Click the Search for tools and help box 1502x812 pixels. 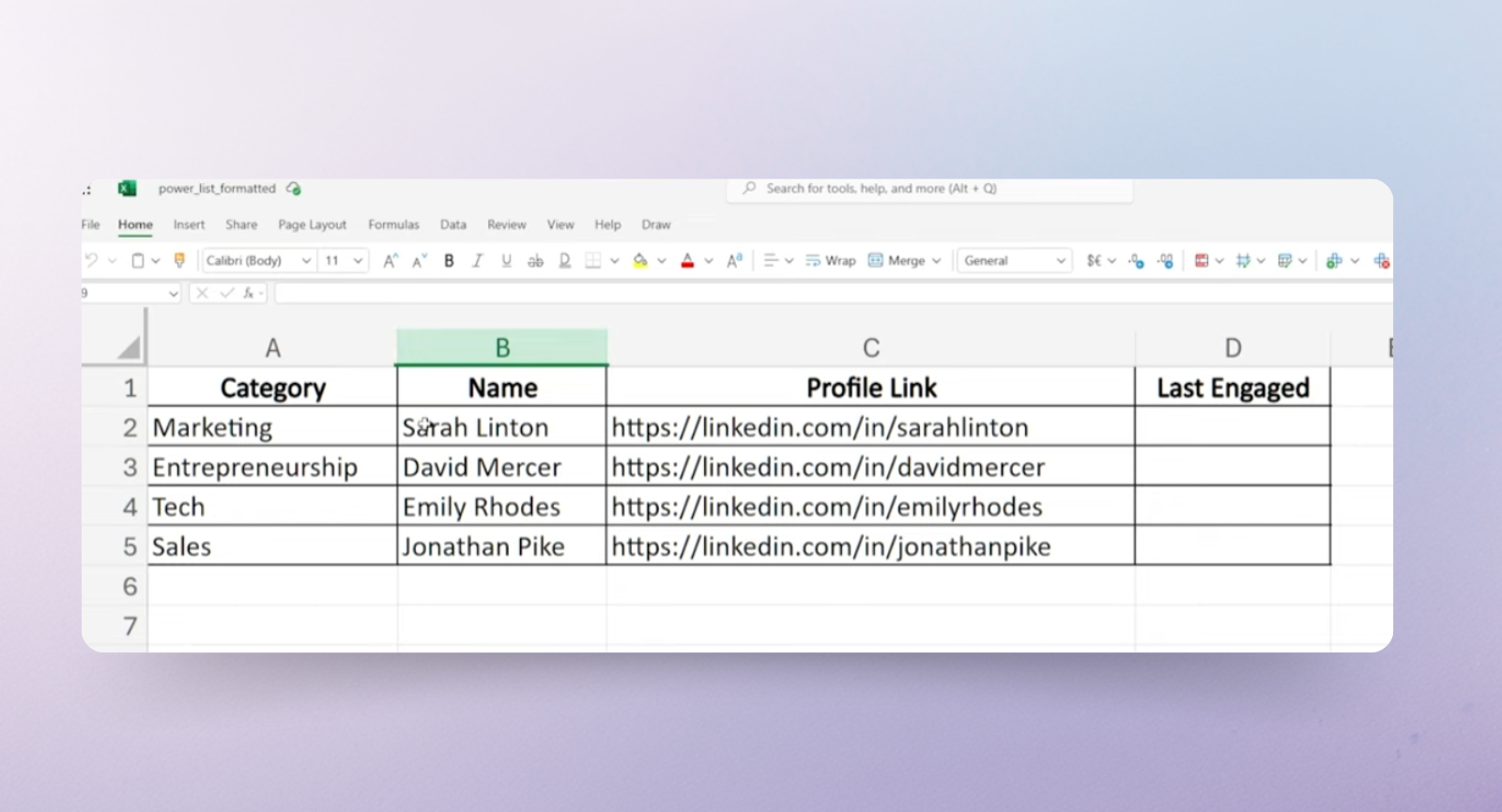point(929,189)
